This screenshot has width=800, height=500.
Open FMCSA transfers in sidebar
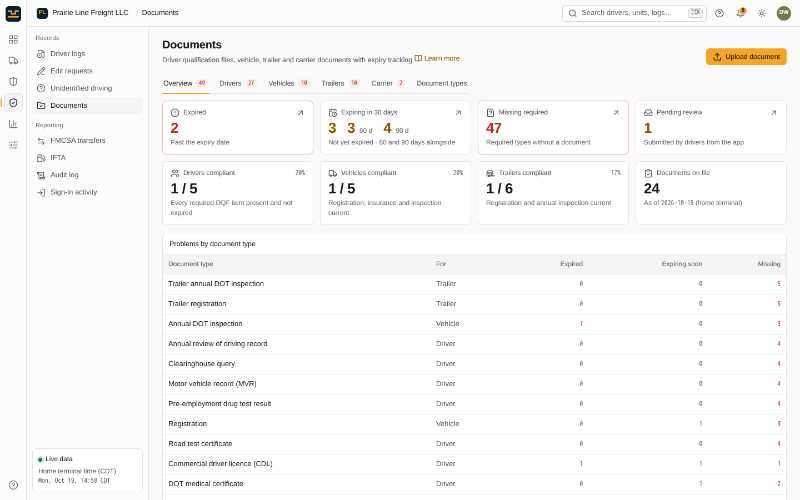87,140
